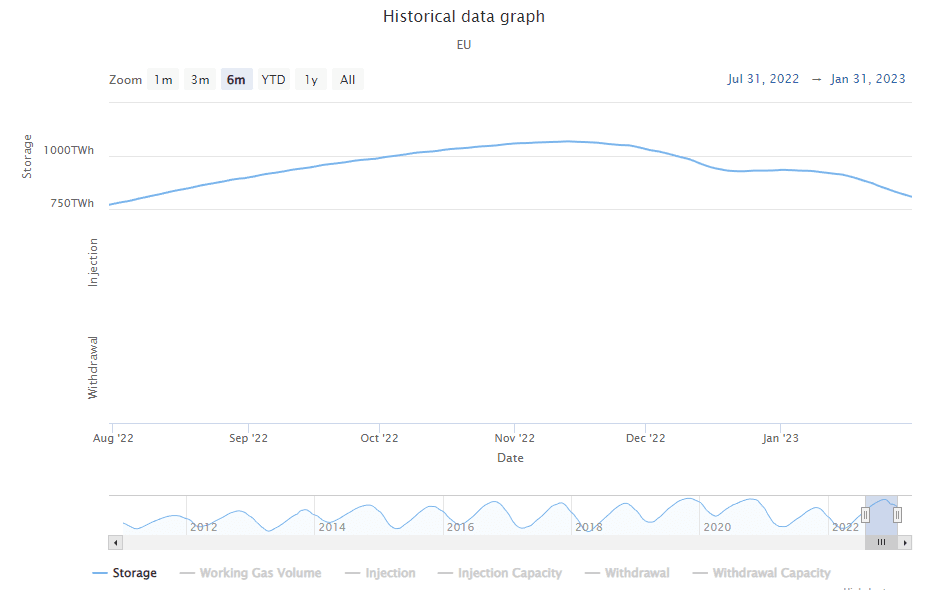Screen dimensions: 929x590
Task: Toggle the Storage series in legend
Action: 125,573
